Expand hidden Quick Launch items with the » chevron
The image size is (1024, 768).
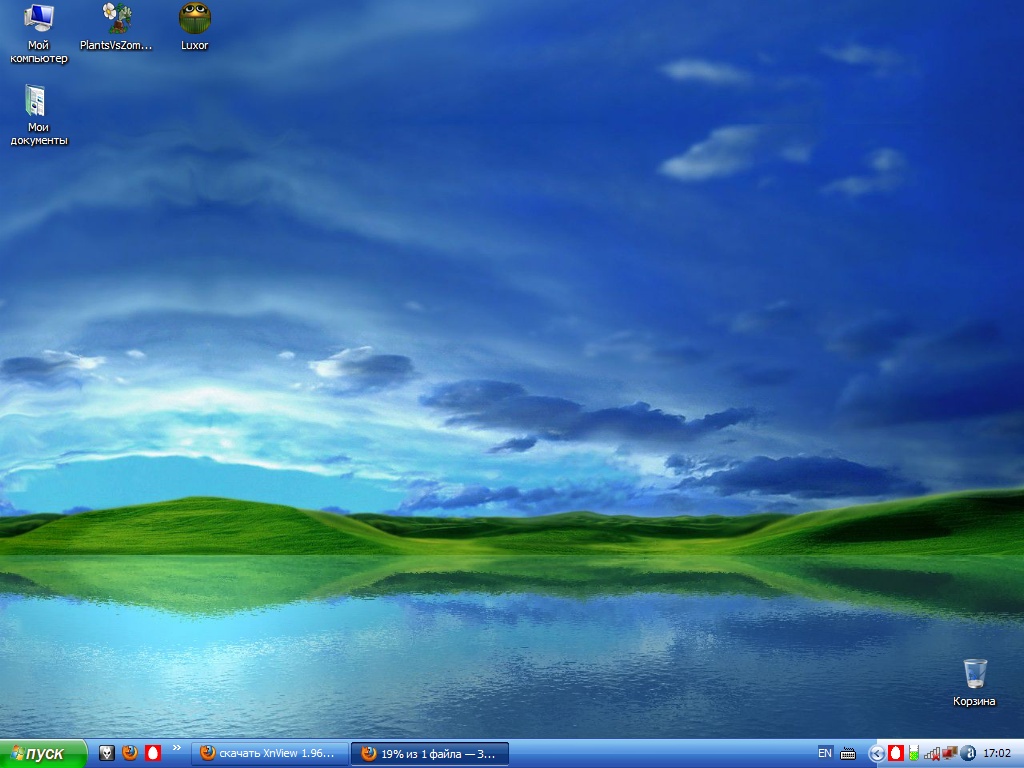177,747
